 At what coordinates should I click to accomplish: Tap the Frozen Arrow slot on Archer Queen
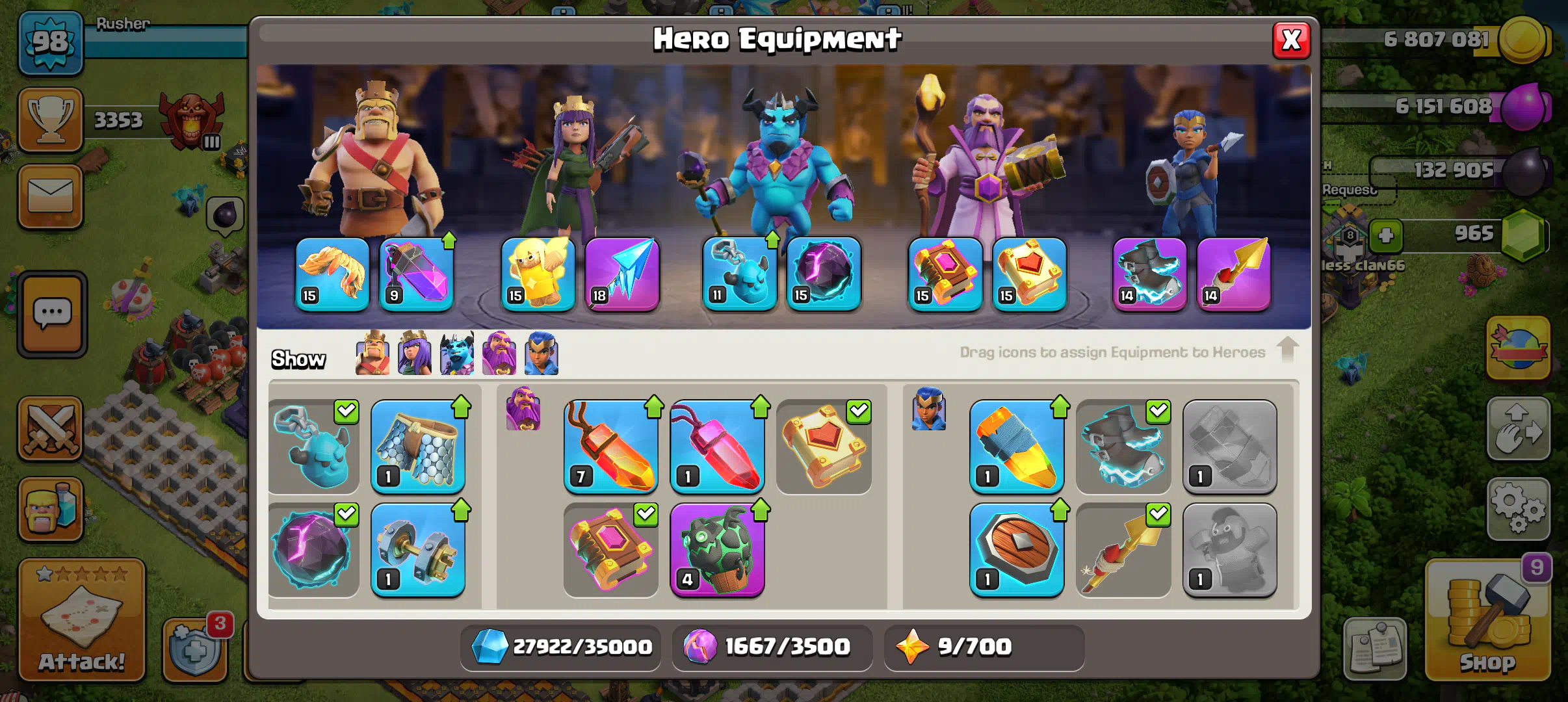tap(622, 274)
